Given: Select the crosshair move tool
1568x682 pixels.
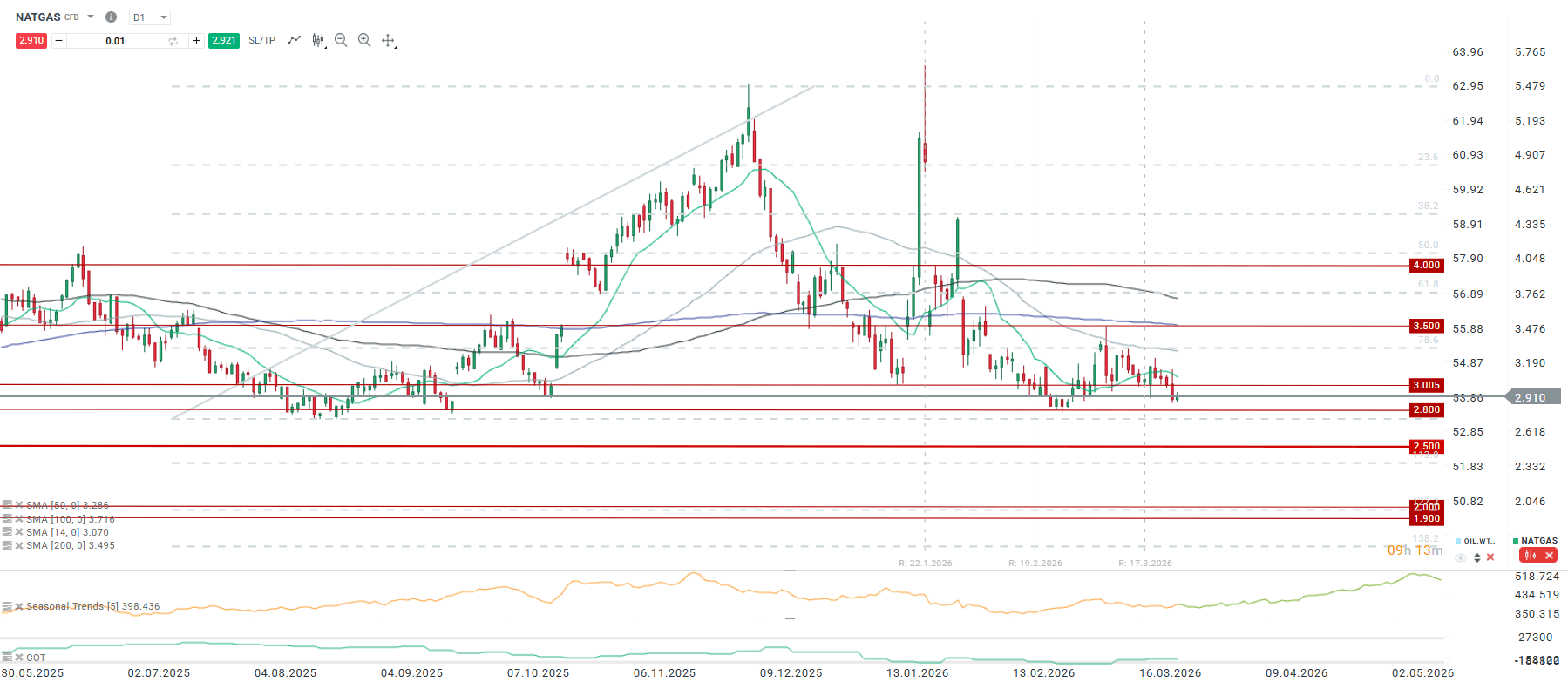Looking at the screenshot, I should click(388, 40).
